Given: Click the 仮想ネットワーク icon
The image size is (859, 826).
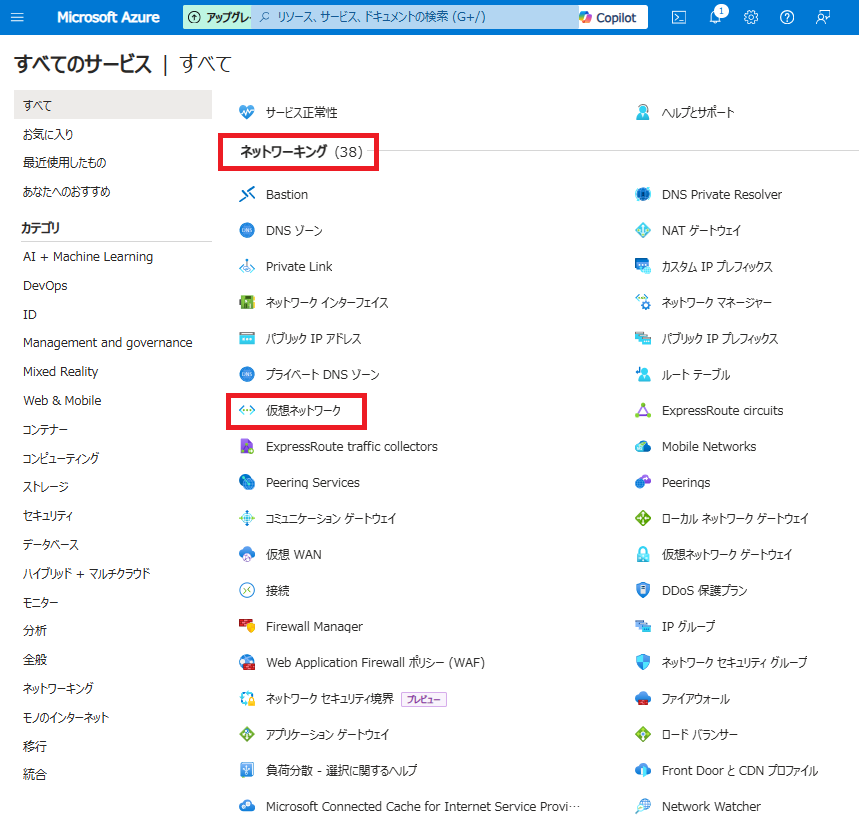Looking at the screenshot, I should coord(247,410).
